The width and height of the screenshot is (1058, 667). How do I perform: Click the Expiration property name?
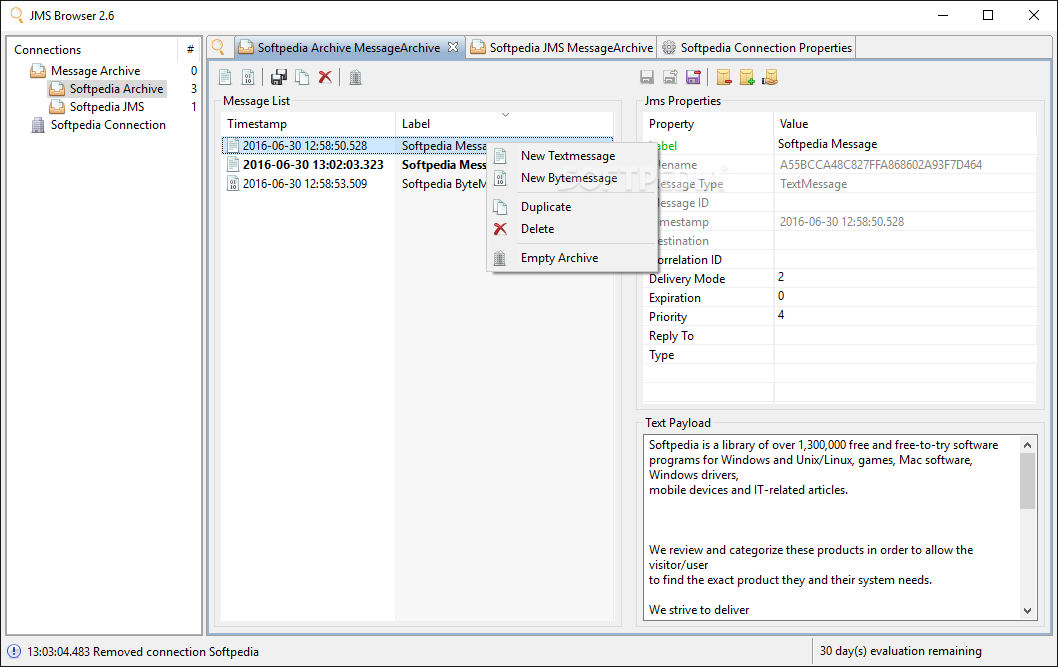click(675, 298)
